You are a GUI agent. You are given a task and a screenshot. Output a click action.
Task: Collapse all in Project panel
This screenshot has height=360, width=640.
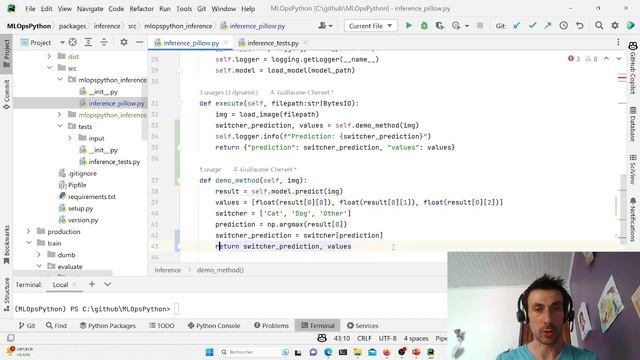coord(104,42)
